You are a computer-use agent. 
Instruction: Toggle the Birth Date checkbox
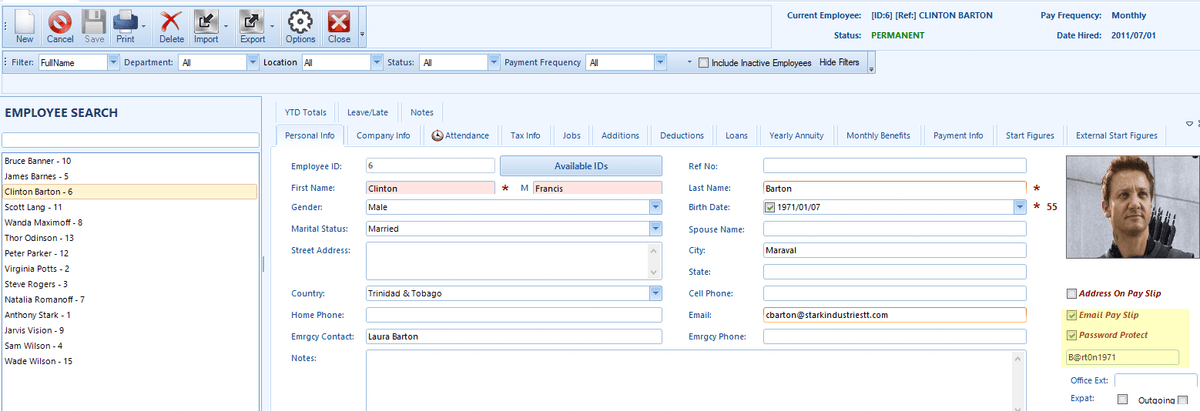click(x=770, y=207)
